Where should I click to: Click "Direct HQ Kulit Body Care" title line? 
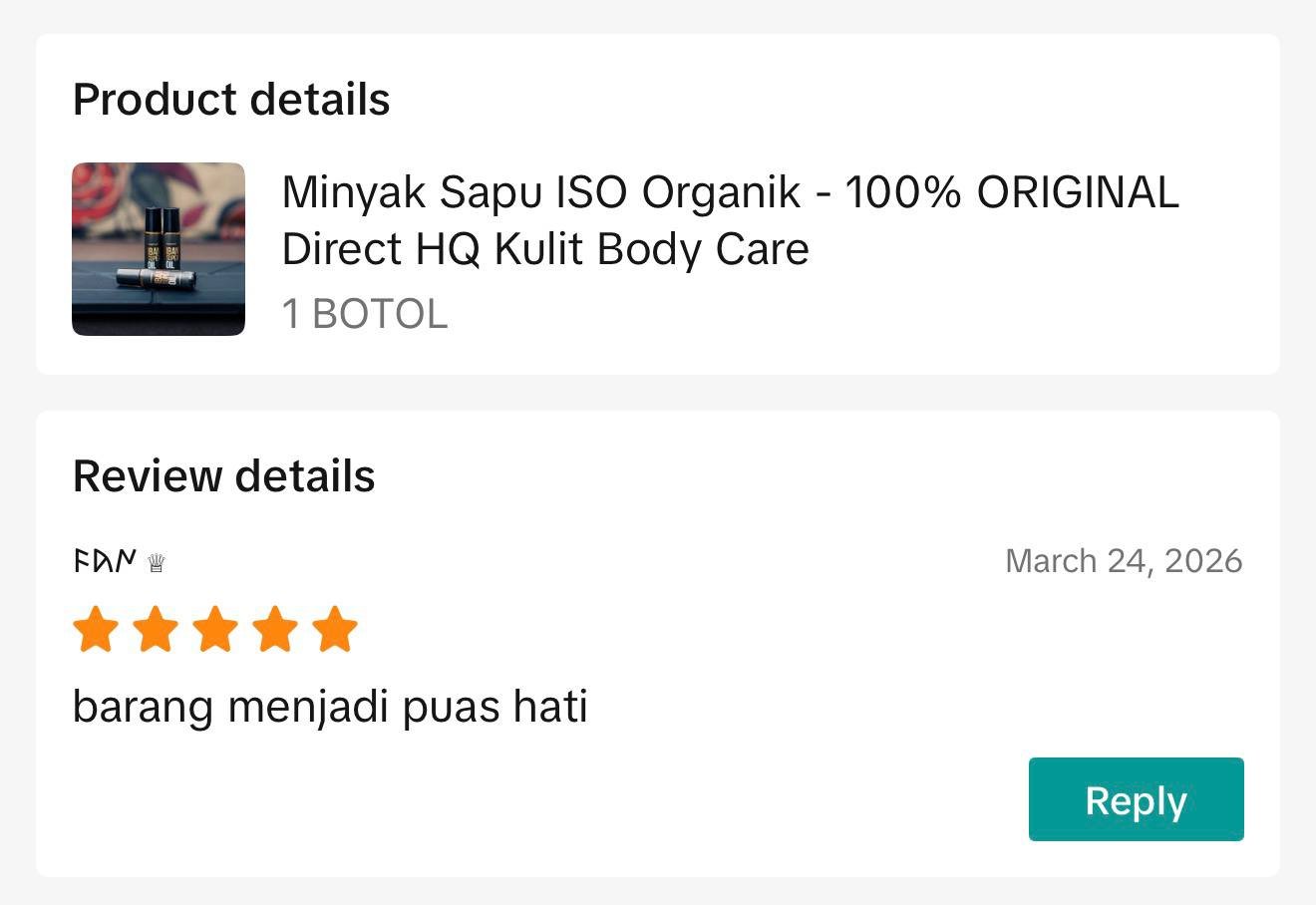(545, 249)
